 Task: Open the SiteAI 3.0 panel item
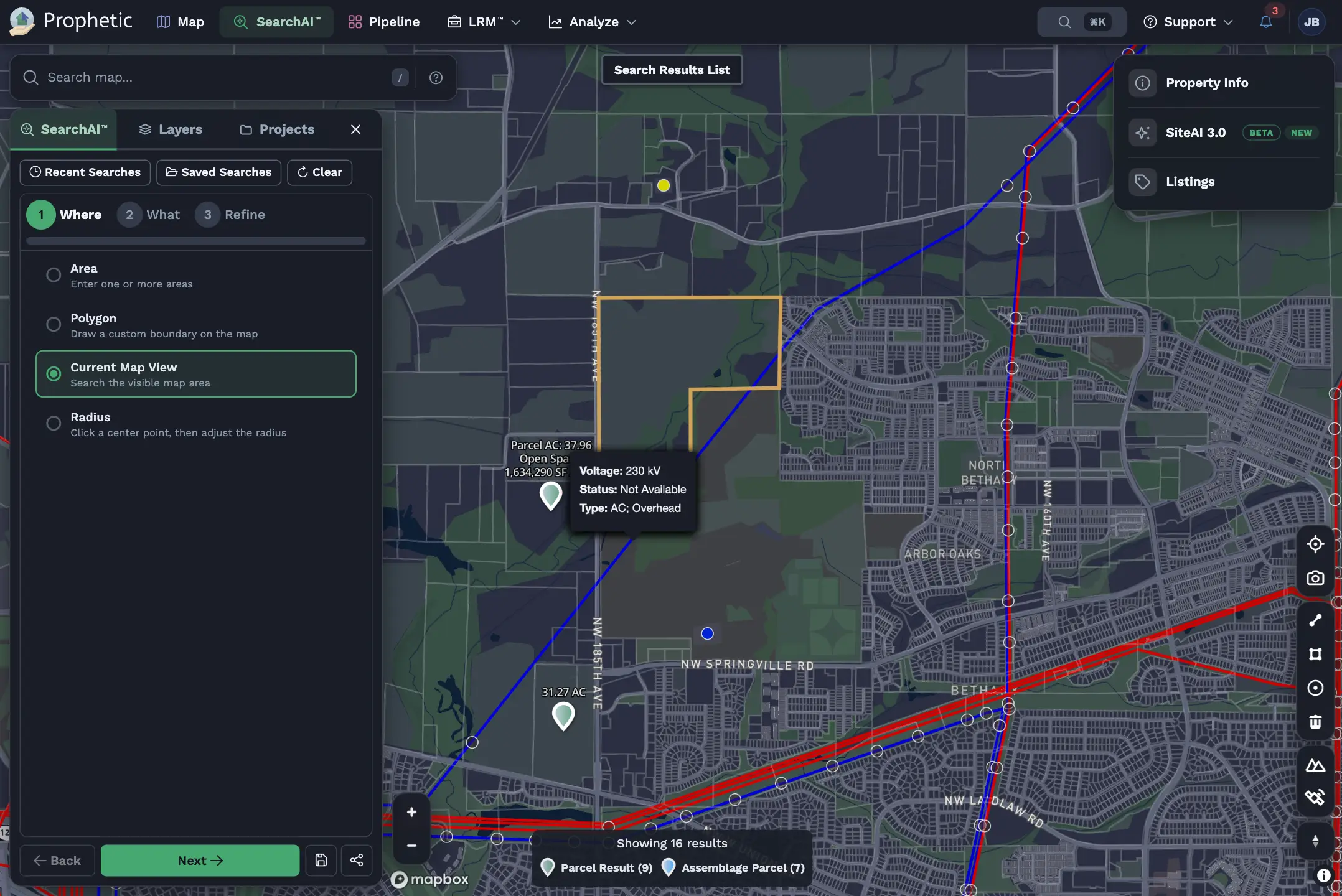pos(1223,133)
